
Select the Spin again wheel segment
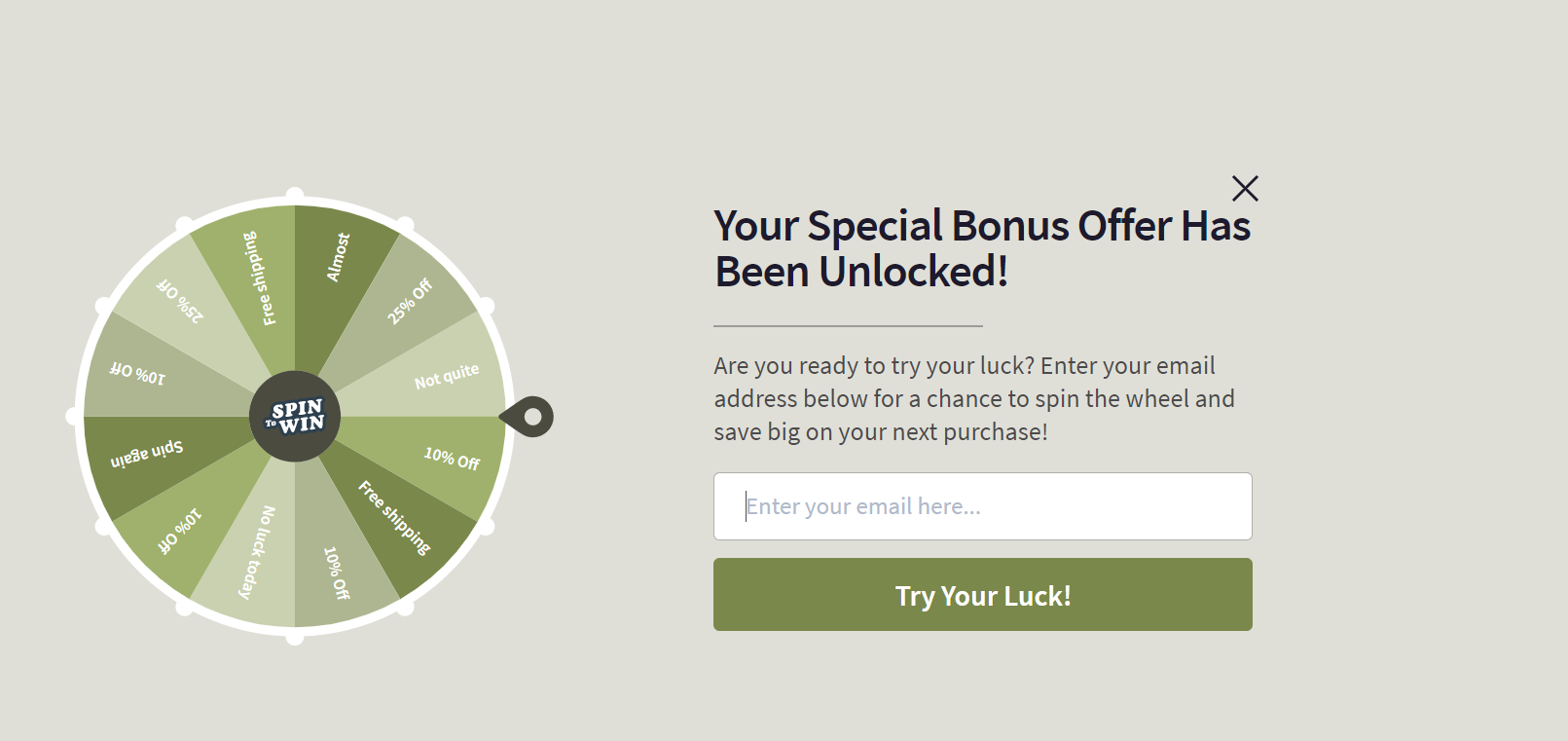coord(147,454)
